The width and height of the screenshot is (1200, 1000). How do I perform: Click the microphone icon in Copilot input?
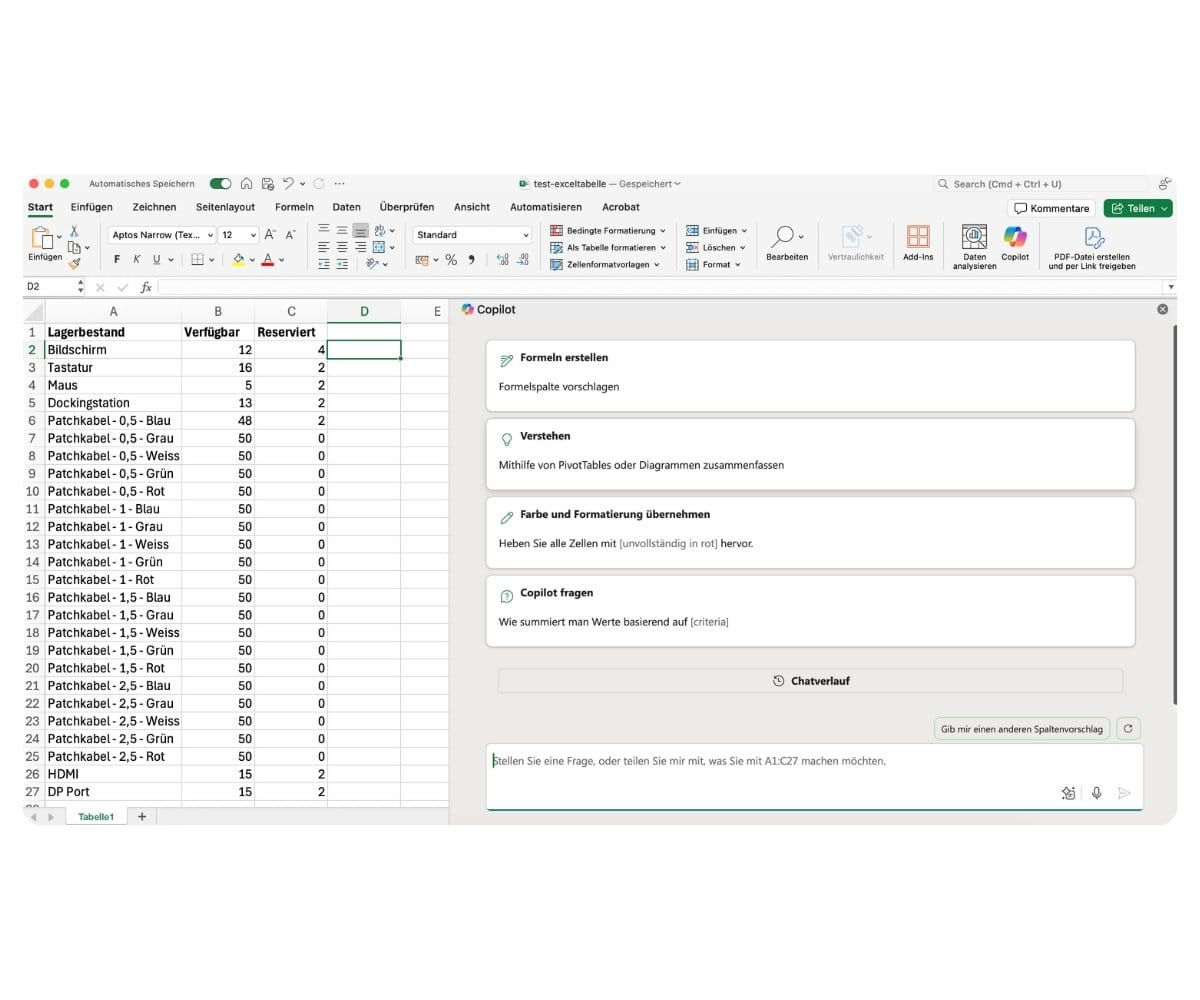[1096, 793]
